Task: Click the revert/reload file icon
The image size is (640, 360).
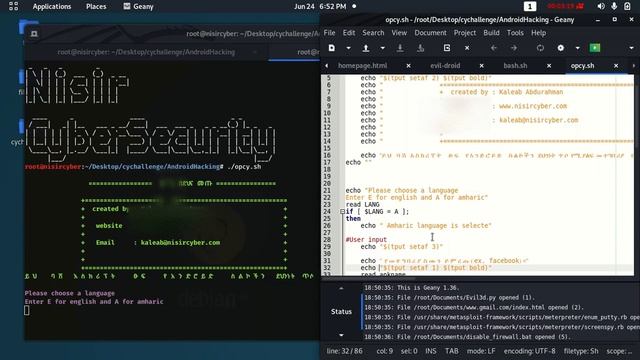Action: click(447, 48)
